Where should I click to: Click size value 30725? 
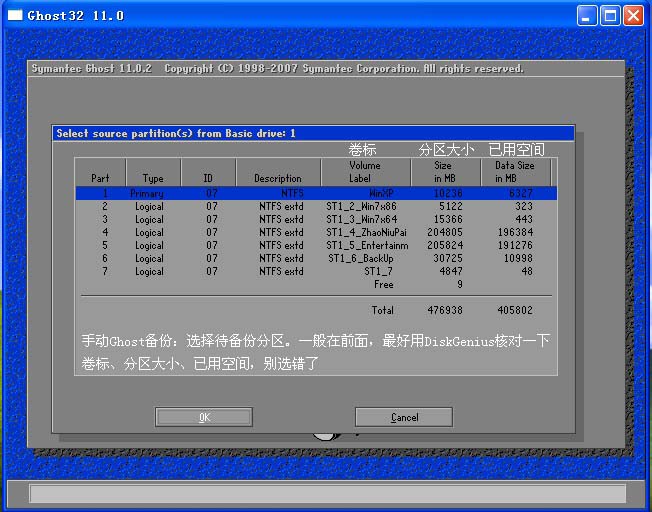[448, 258]
